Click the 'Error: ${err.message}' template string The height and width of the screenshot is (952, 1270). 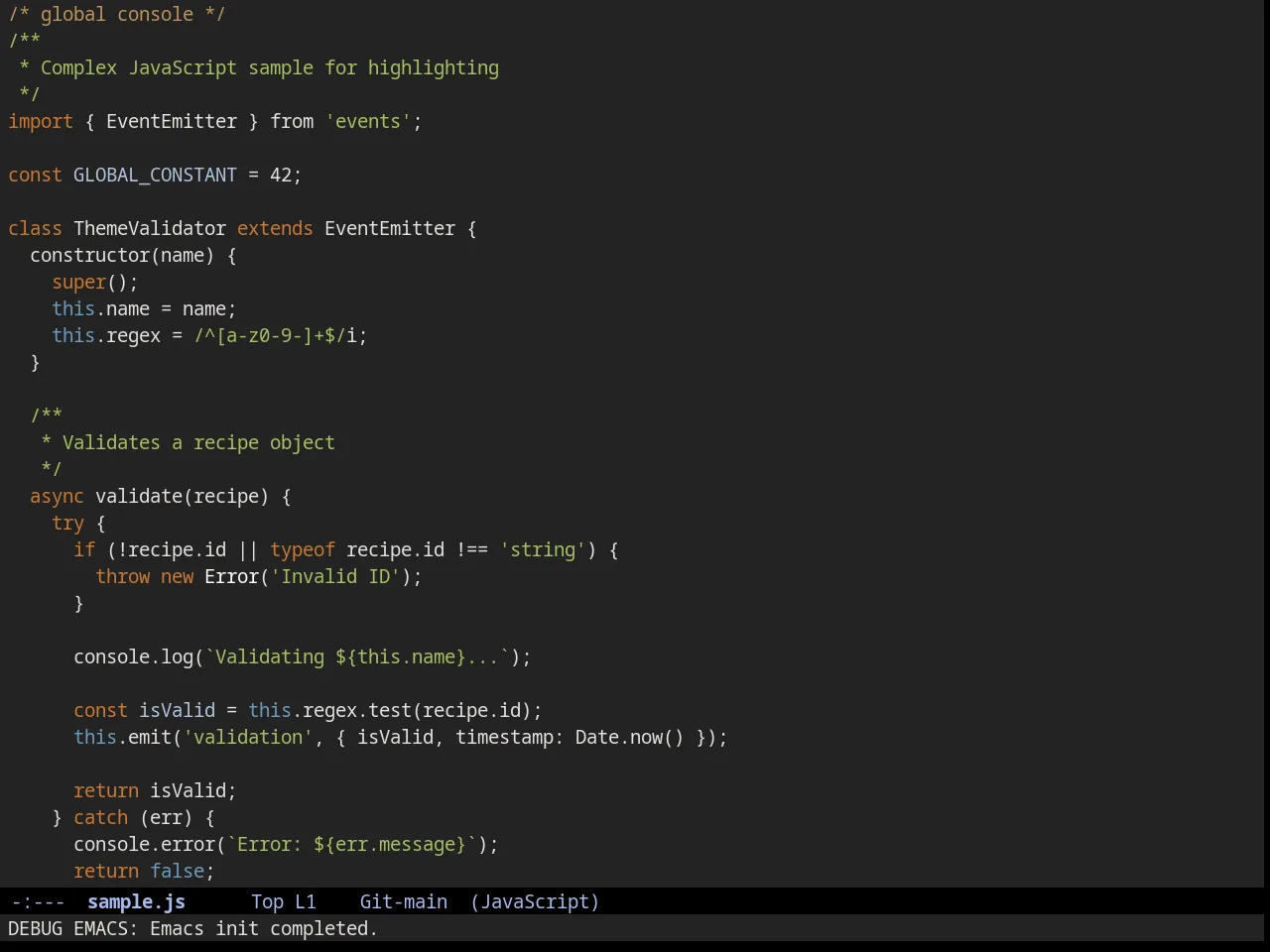click(x=351, y=844)
